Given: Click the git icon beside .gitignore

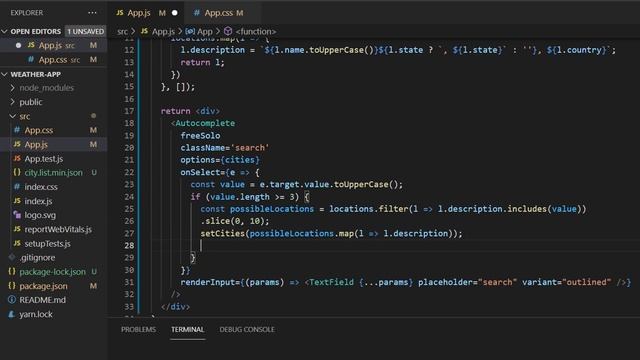Looking at the screenshot, I should [x=12, y=257].
